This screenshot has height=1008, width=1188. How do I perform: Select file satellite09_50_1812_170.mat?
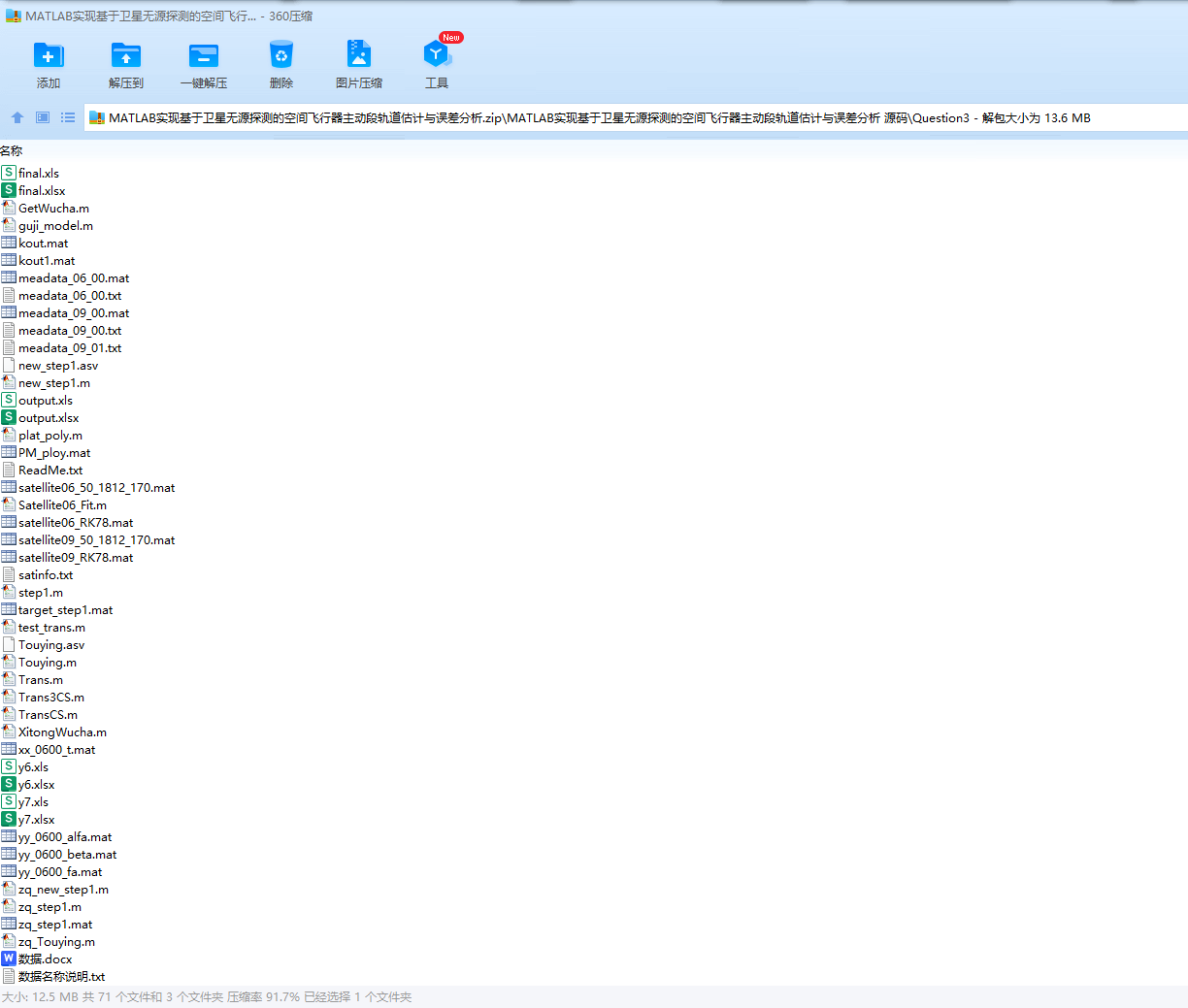coord(97,540)
